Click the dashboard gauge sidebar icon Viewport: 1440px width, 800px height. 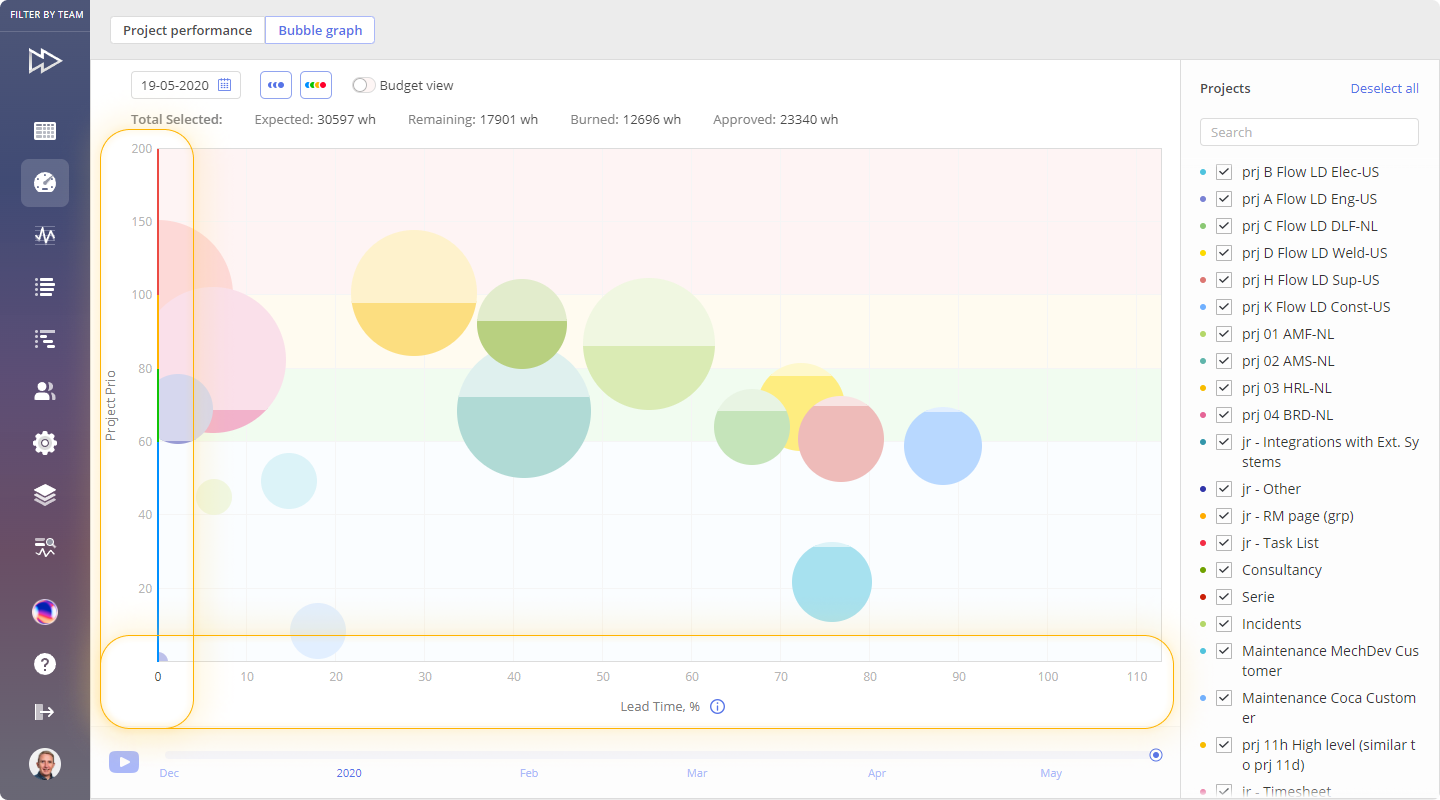pyautogui.click(x=45, y=183)
